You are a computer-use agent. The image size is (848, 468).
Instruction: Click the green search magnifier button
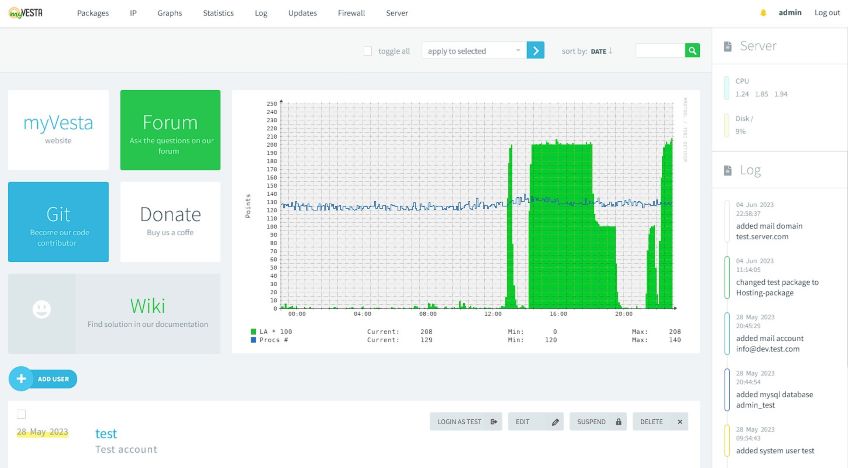(x=692, y=50)
